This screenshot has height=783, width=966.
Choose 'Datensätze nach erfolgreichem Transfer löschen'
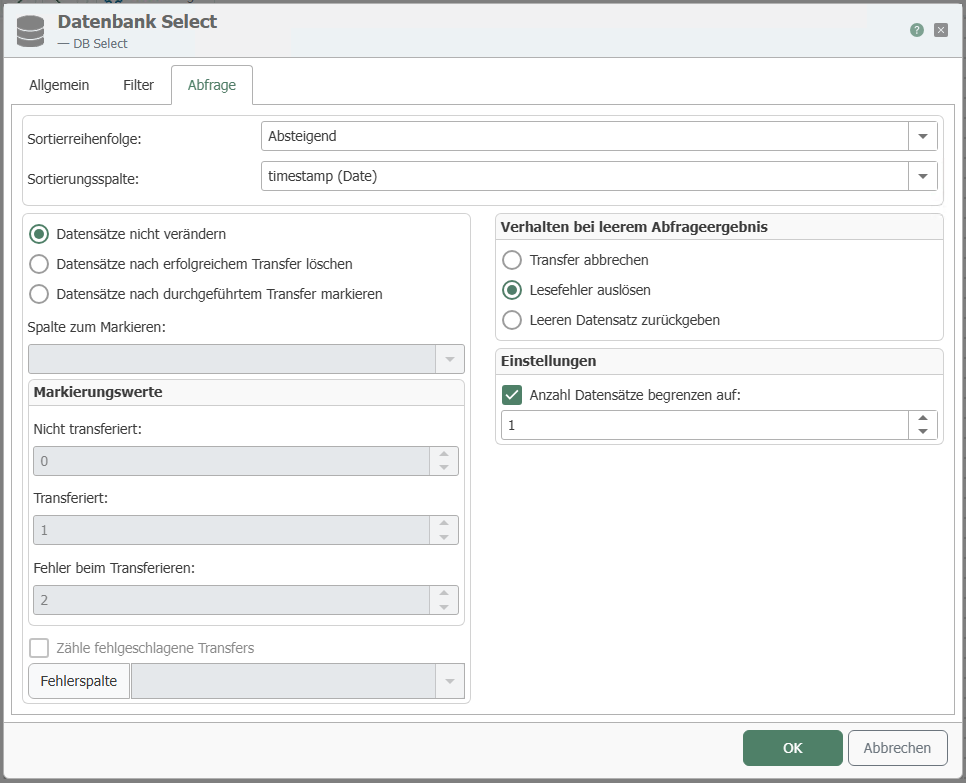point(39,264)
